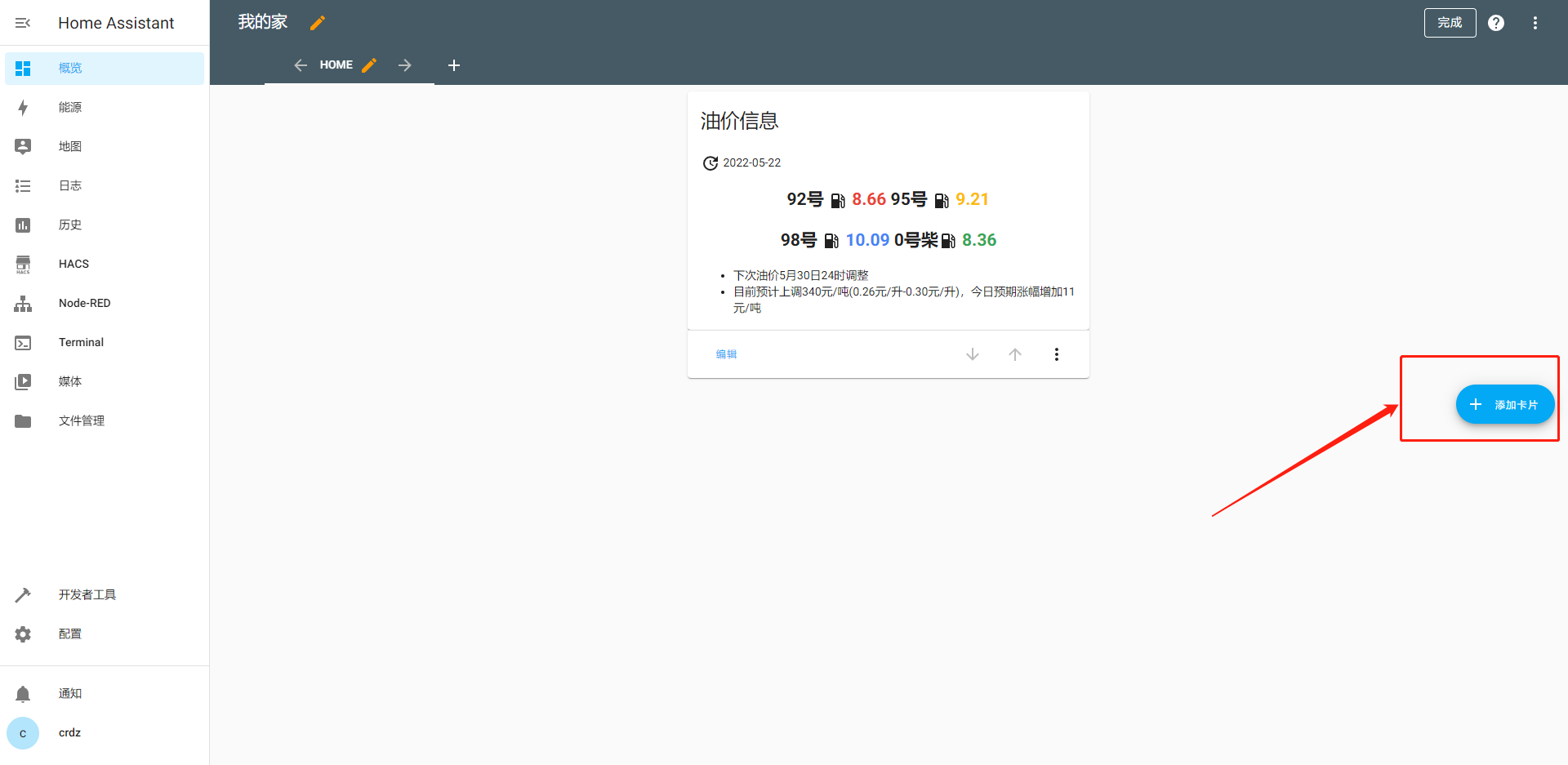
Task: Open Node-RED from the sidebar
Action: (x=84, y=303)
